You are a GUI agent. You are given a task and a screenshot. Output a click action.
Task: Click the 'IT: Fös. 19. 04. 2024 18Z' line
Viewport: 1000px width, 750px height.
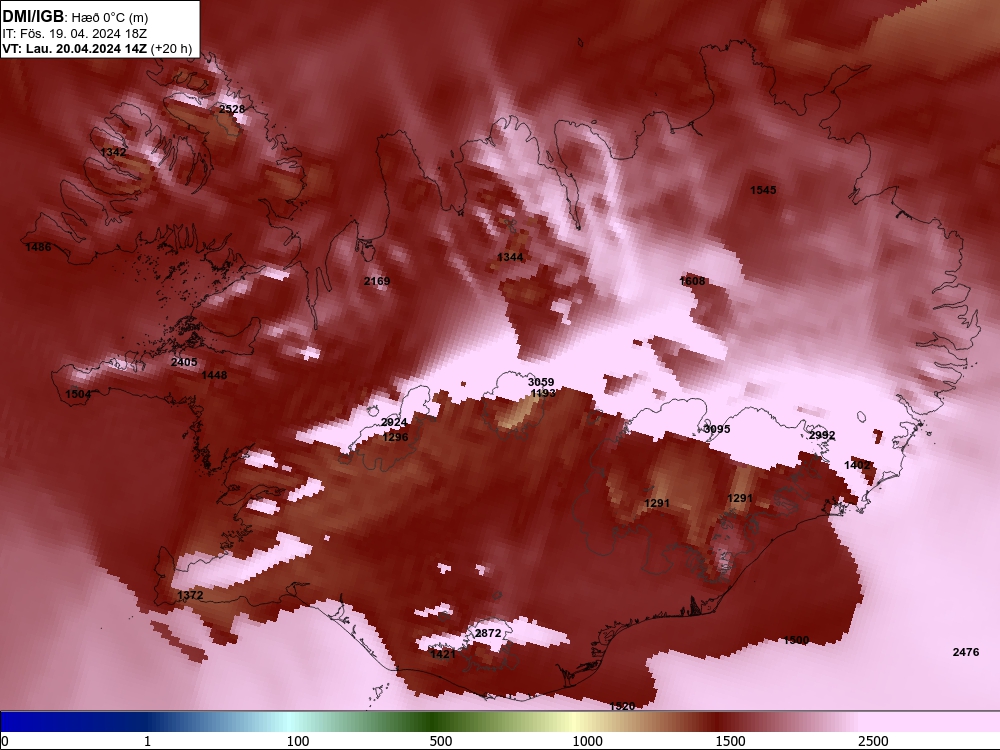pyautogui.click(x=74, y=34)
